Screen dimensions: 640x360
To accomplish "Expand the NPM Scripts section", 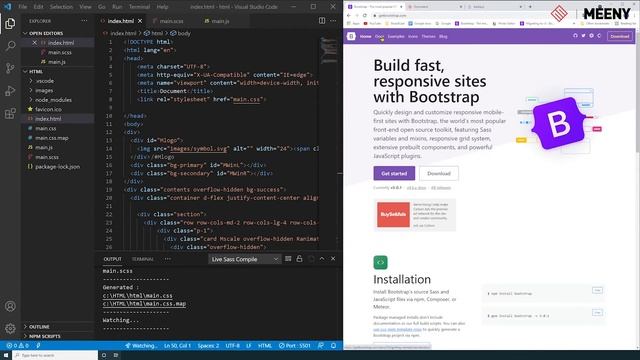I will pos(44,336).
